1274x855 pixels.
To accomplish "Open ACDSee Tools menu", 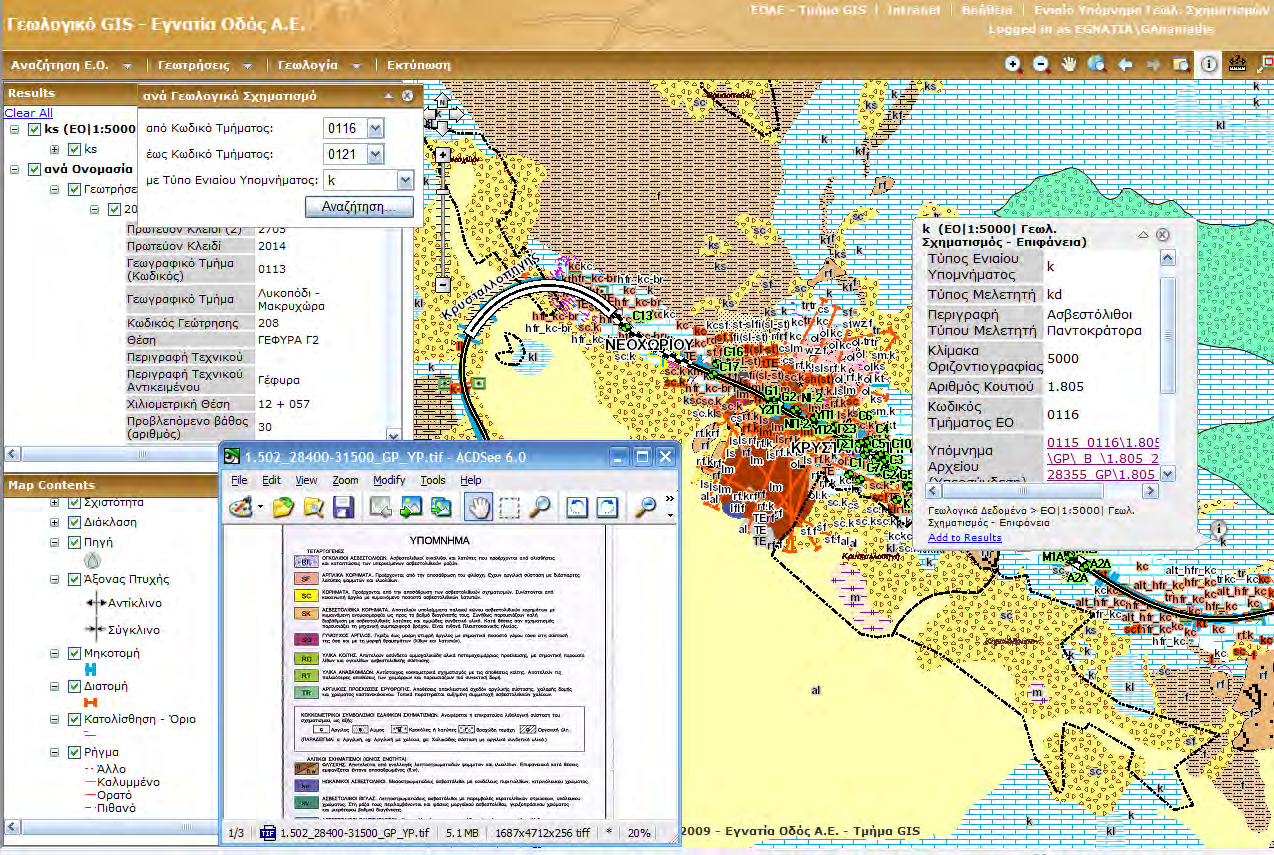I will click(433, 480).
